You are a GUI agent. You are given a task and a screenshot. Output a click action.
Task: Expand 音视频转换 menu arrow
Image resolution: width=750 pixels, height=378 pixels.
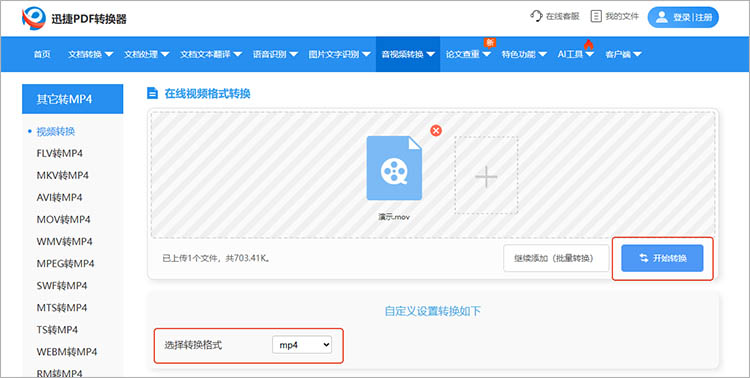click(430, 55)
